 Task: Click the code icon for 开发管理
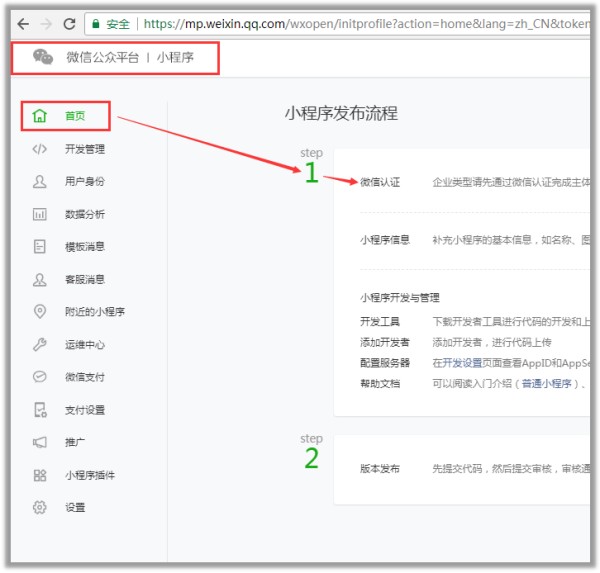point(40,149)
